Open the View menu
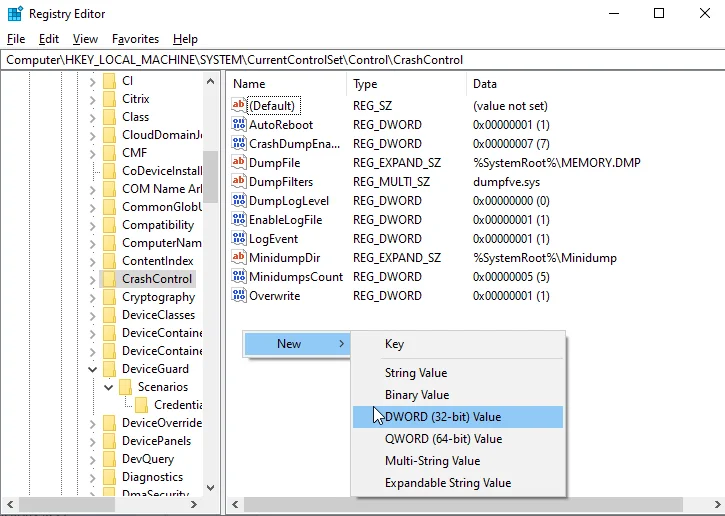Screen dimensions: 725x516 (x=86, y=39)
